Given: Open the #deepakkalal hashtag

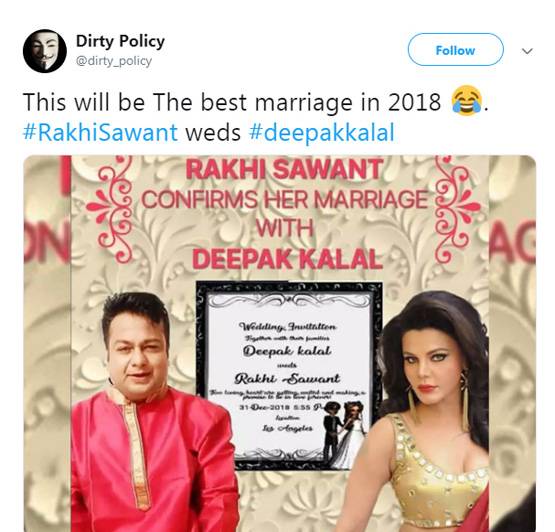Looking at the screenshot, I should tap(322, 133).
